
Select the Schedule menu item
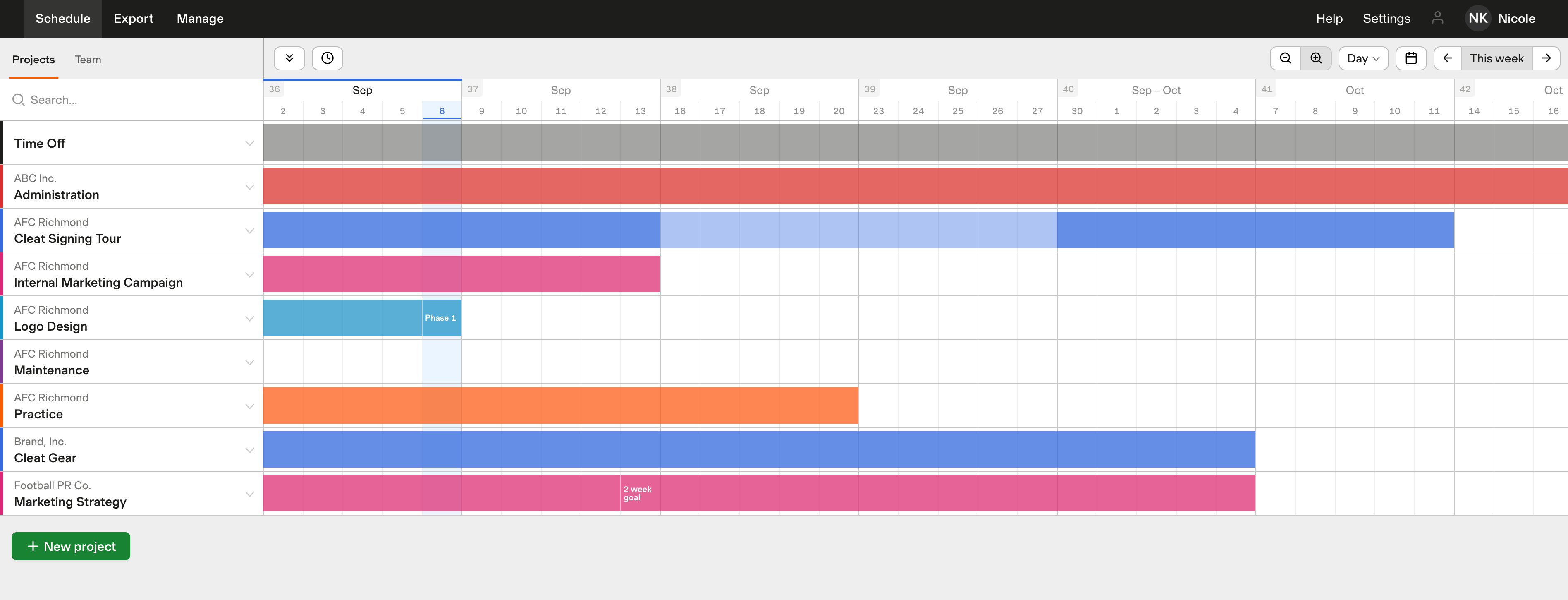pos(62,19)
